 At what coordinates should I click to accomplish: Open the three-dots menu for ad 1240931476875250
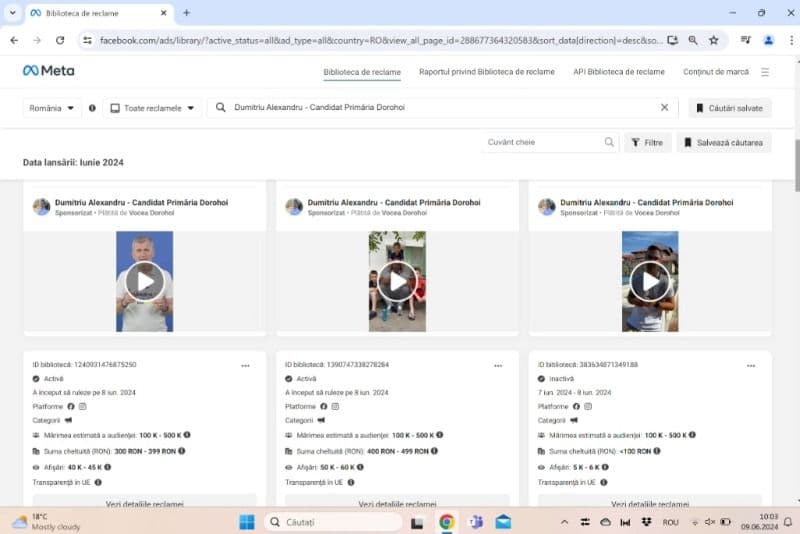245,366
